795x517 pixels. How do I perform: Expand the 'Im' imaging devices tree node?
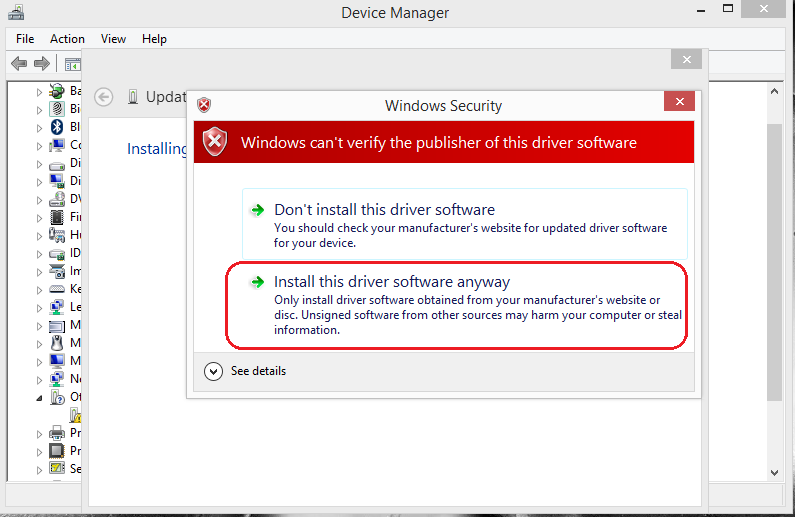click(39, 272)
